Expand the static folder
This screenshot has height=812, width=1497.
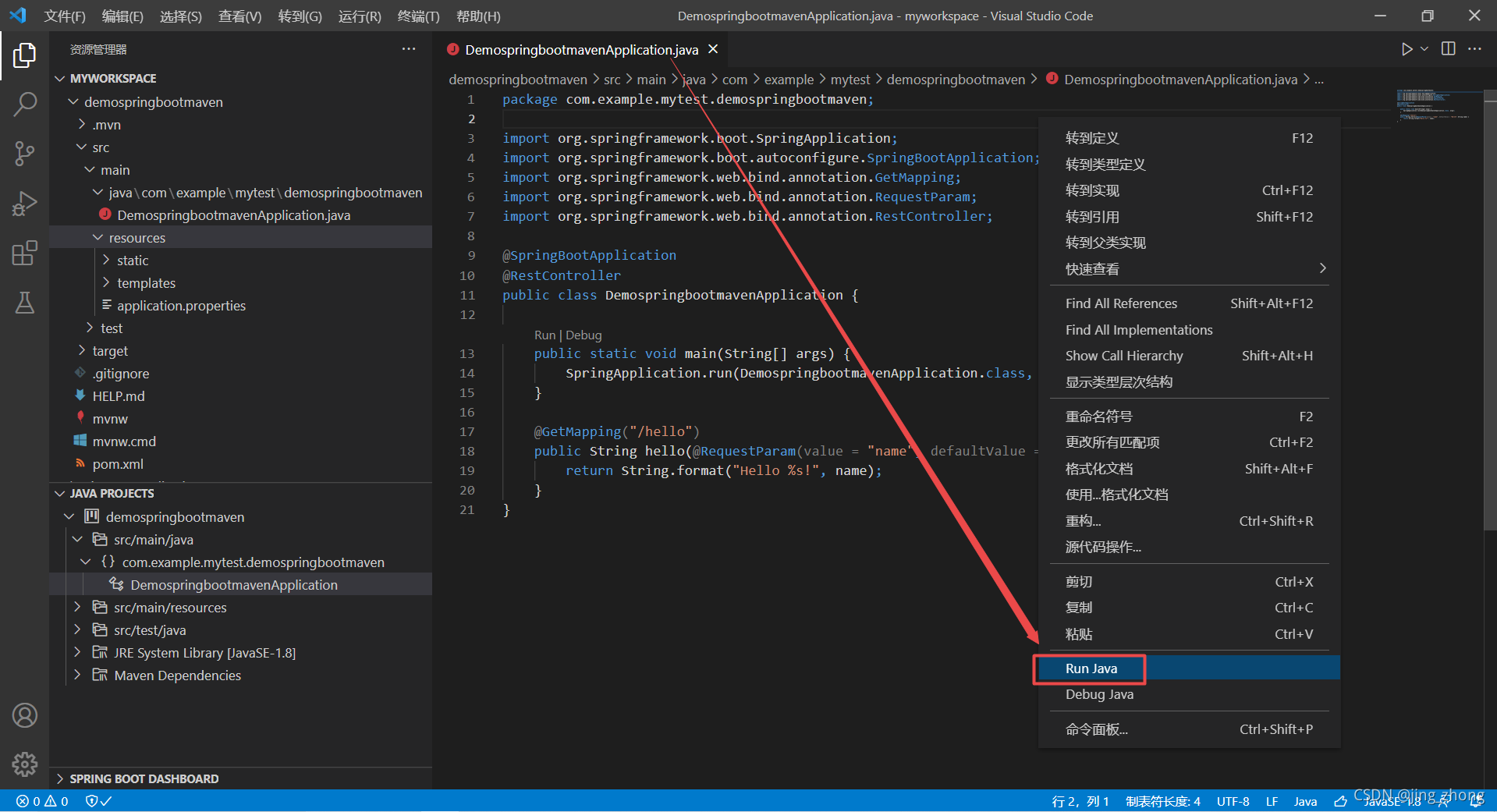(x=106, y=261)
